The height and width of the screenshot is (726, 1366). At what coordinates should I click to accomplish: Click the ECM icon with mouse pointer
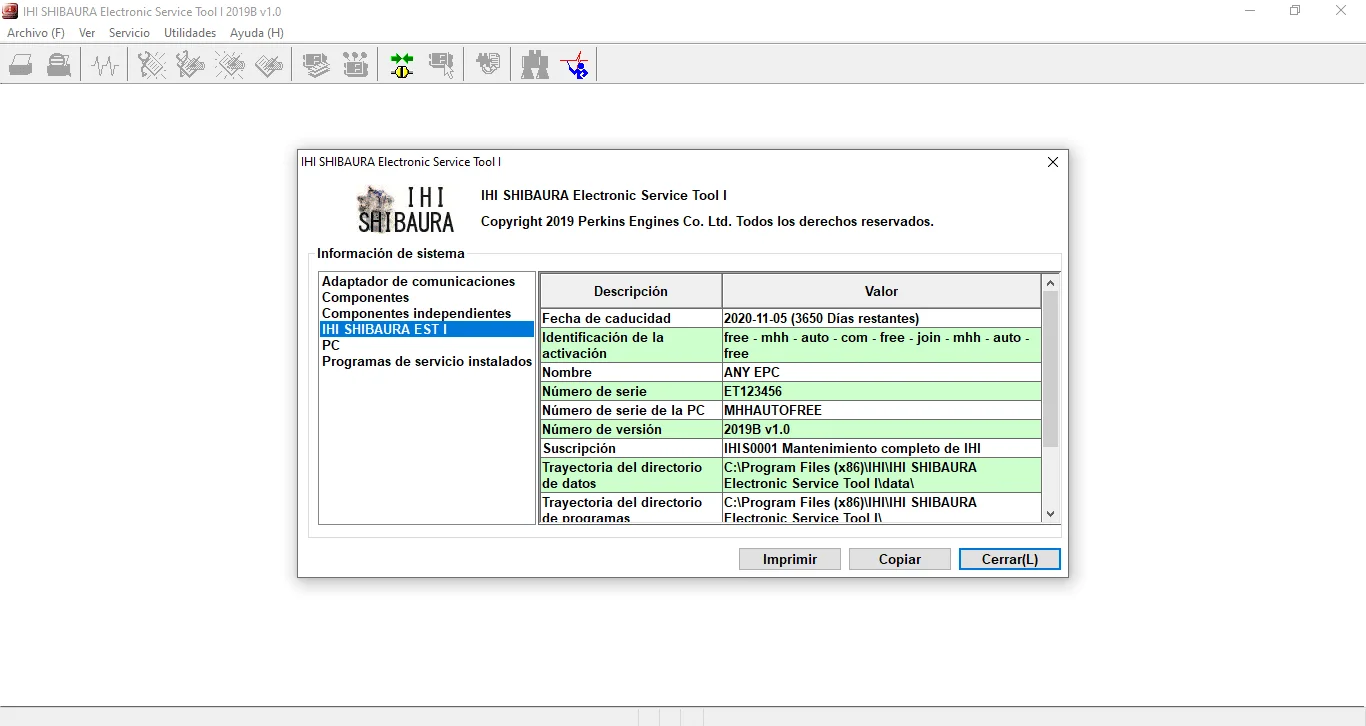(441, 66)
